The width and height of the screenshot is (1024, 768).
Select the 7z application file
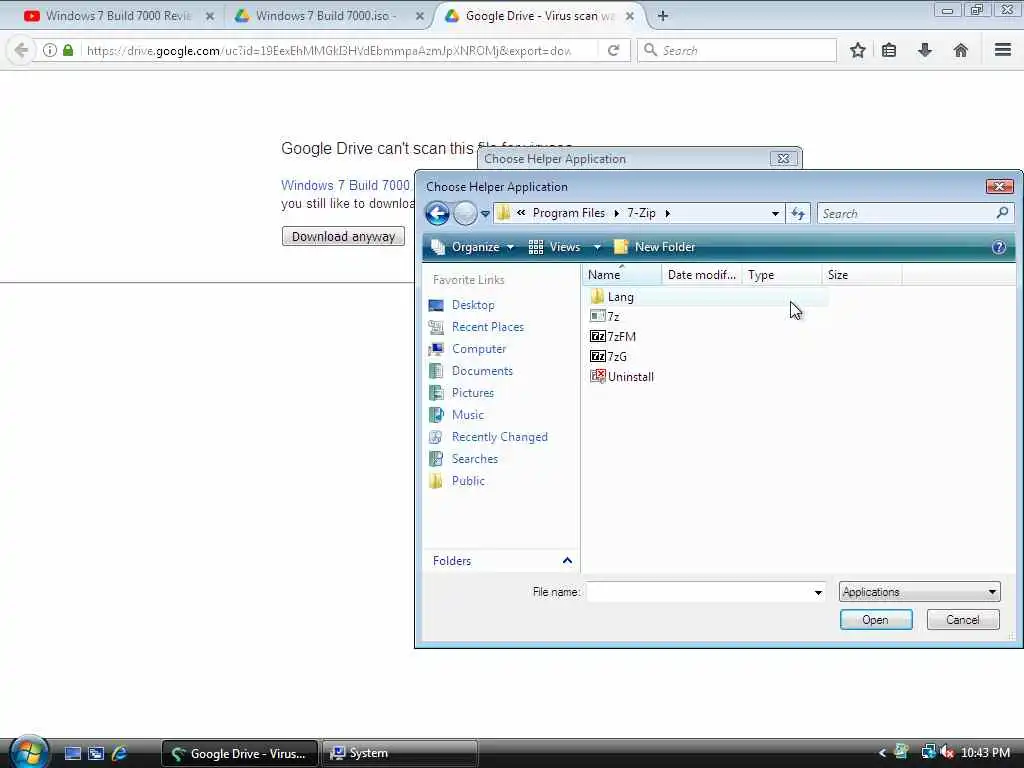coord(605,316)
